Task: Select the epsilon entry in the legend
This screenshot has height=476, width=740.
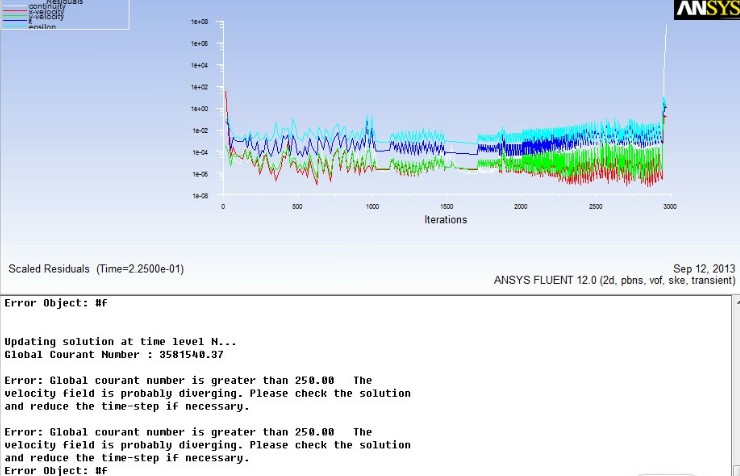Action: point(42,27)
